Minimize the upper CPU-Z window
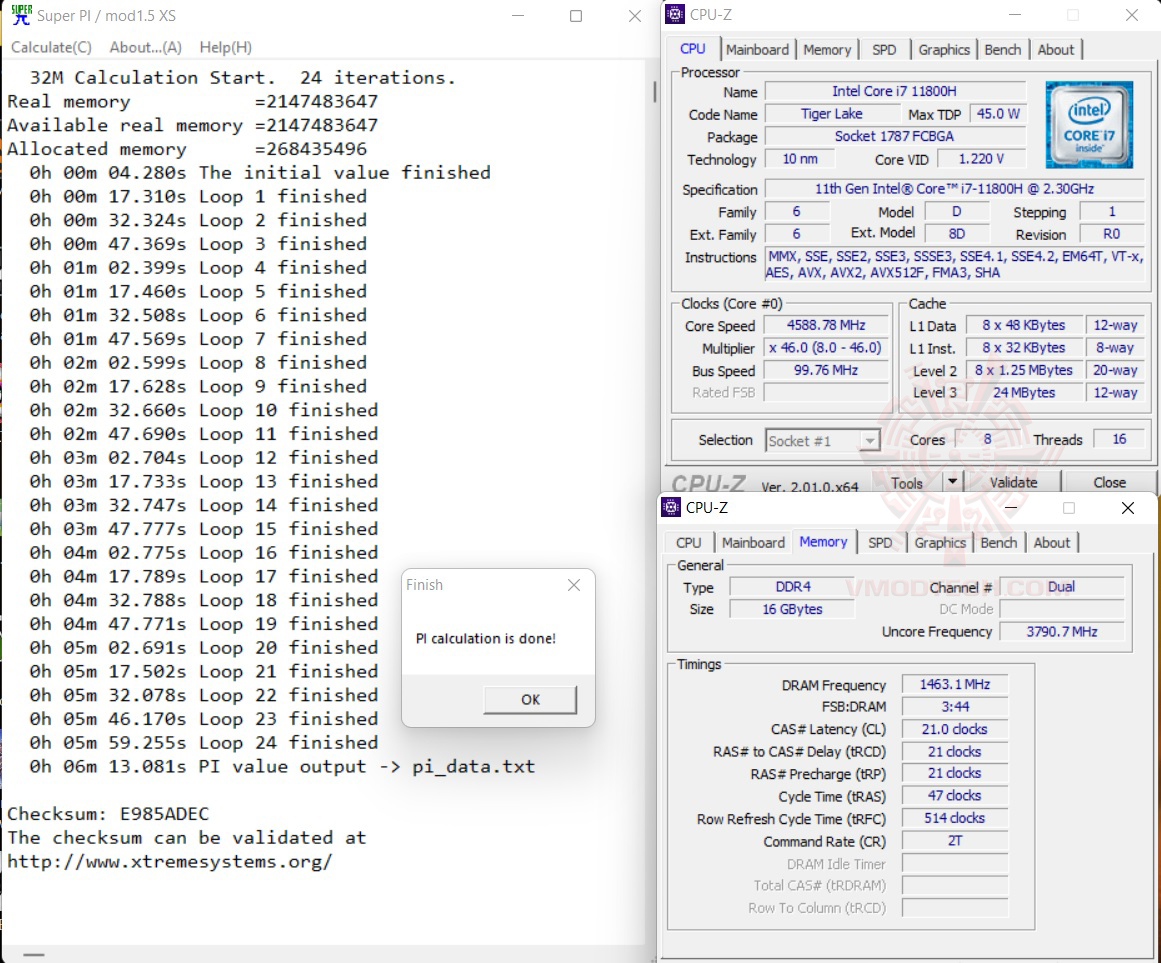 click(x=1015, y=15)
